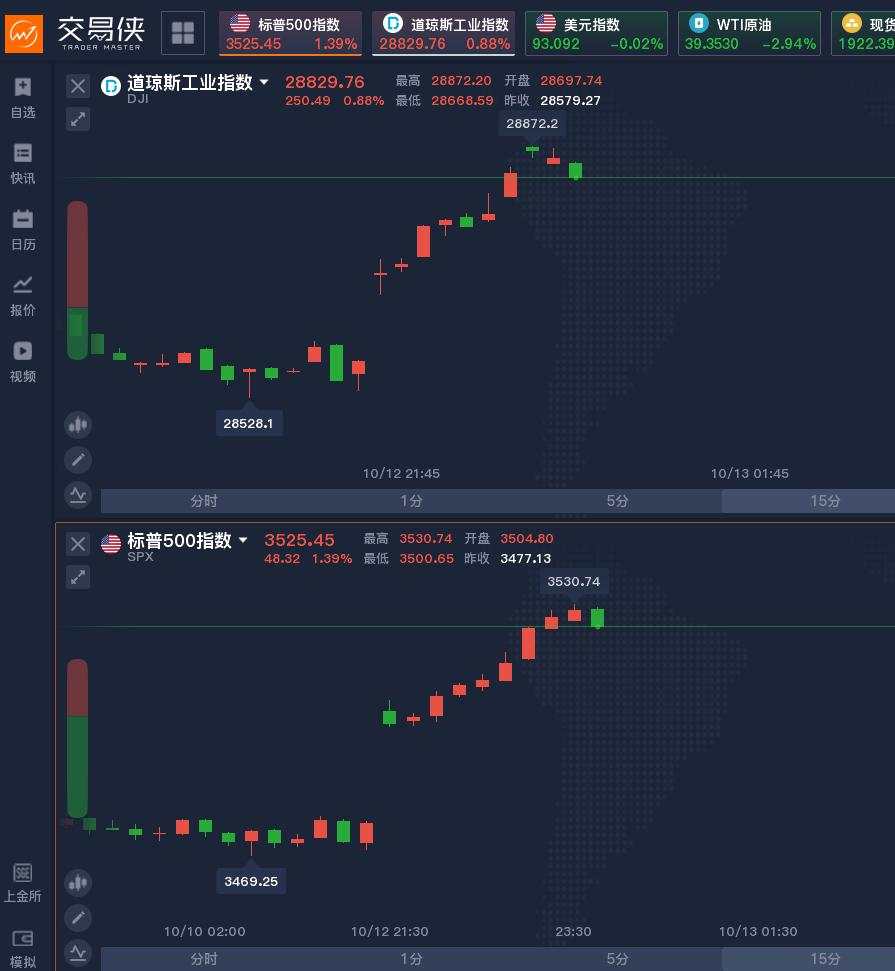Open the 道琼斯工业指数 symbol dropdown

tap(264, 82)
